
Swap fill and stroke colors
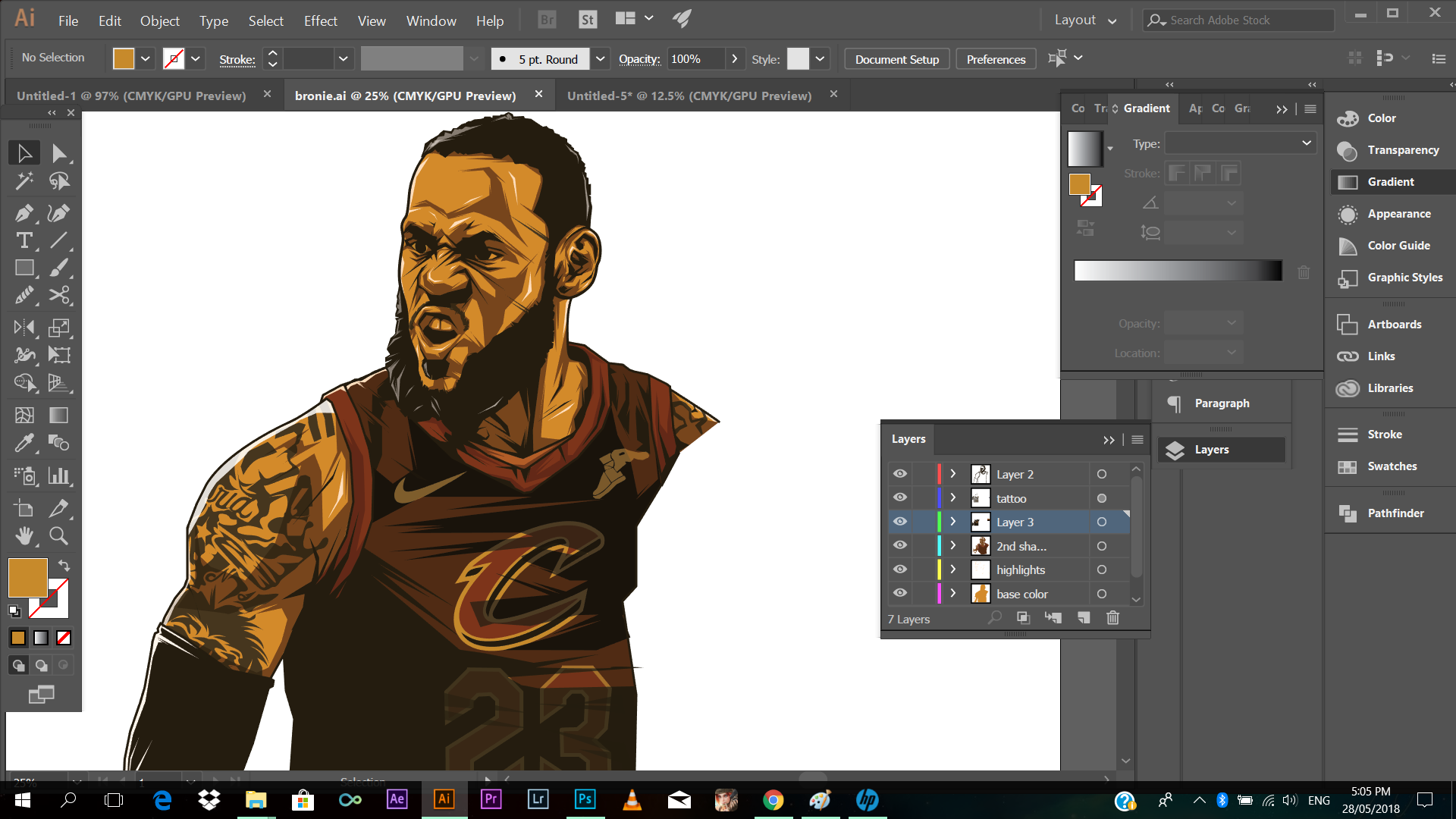pos(64,566)
